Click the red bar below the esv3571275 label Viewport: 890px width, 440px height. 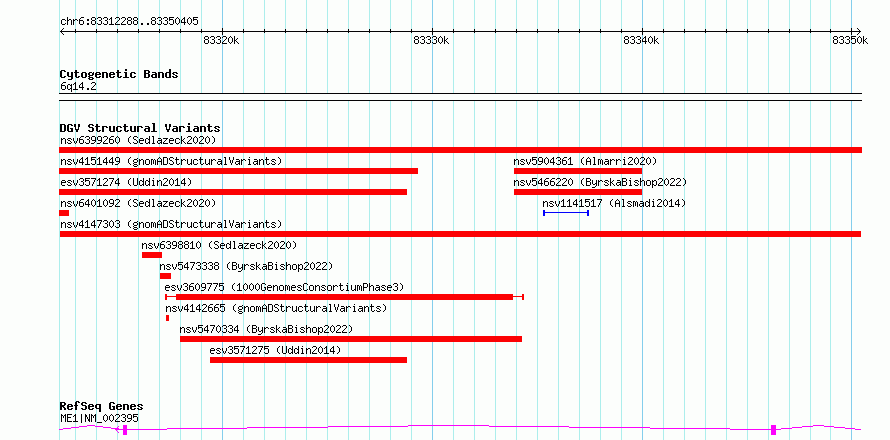(x=308, y=360)
